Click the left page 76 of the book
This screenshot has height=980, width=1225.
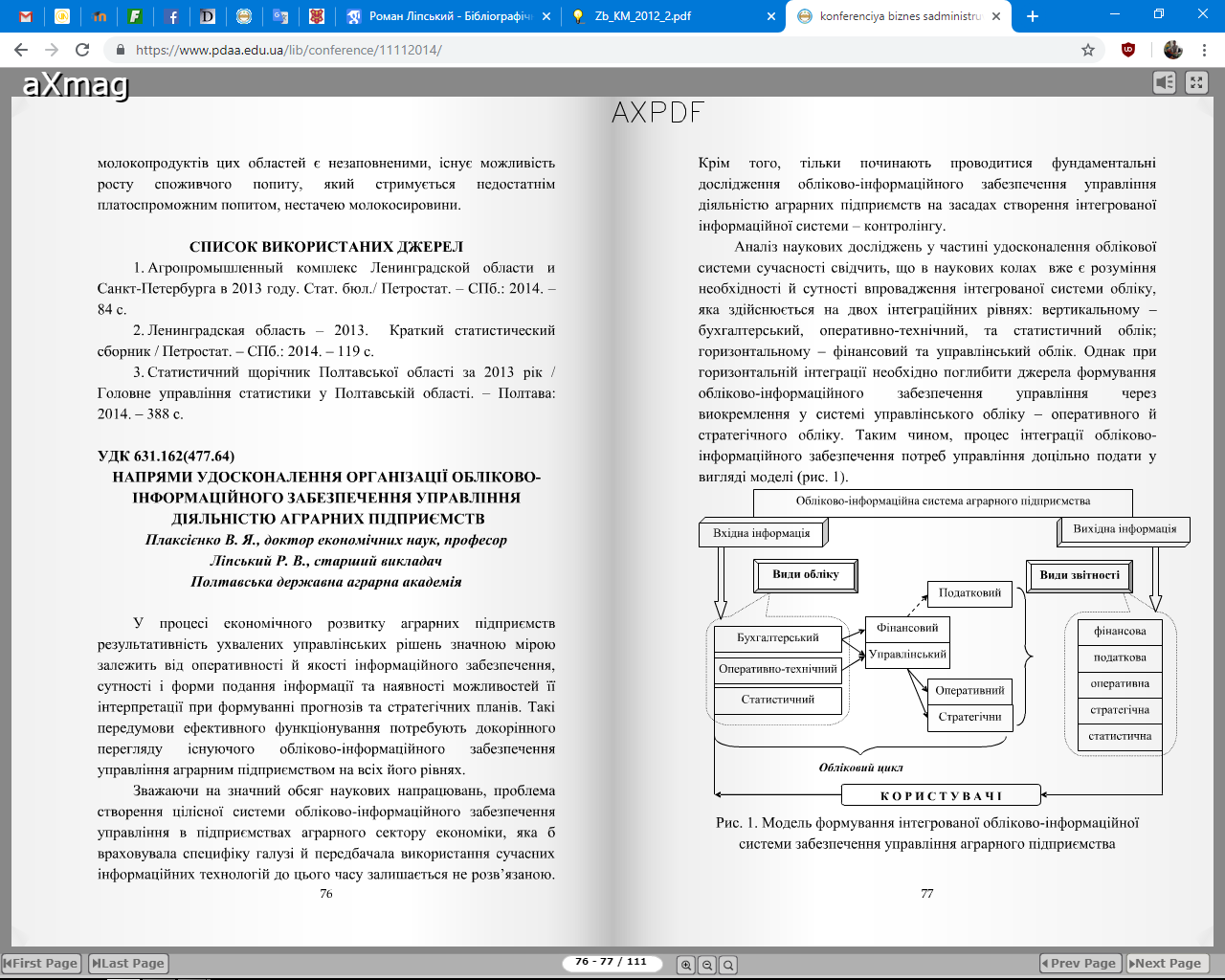click(x=312, y=522)
